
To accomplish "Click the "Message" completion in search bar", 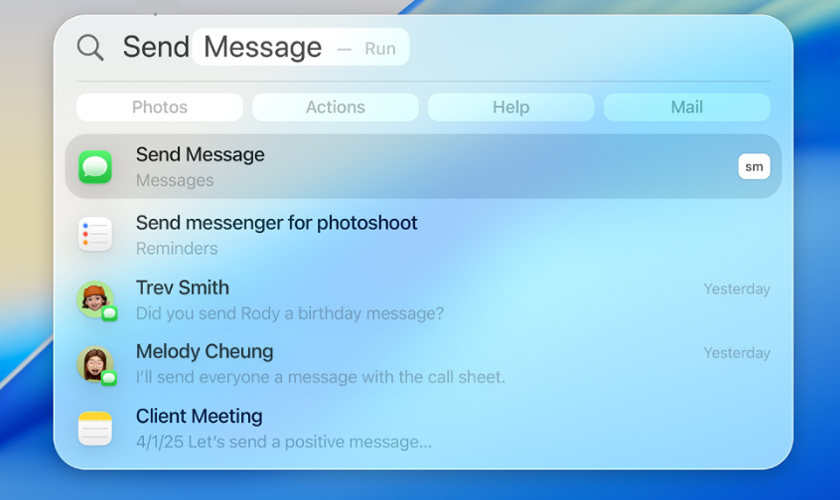I will point(262,47).
